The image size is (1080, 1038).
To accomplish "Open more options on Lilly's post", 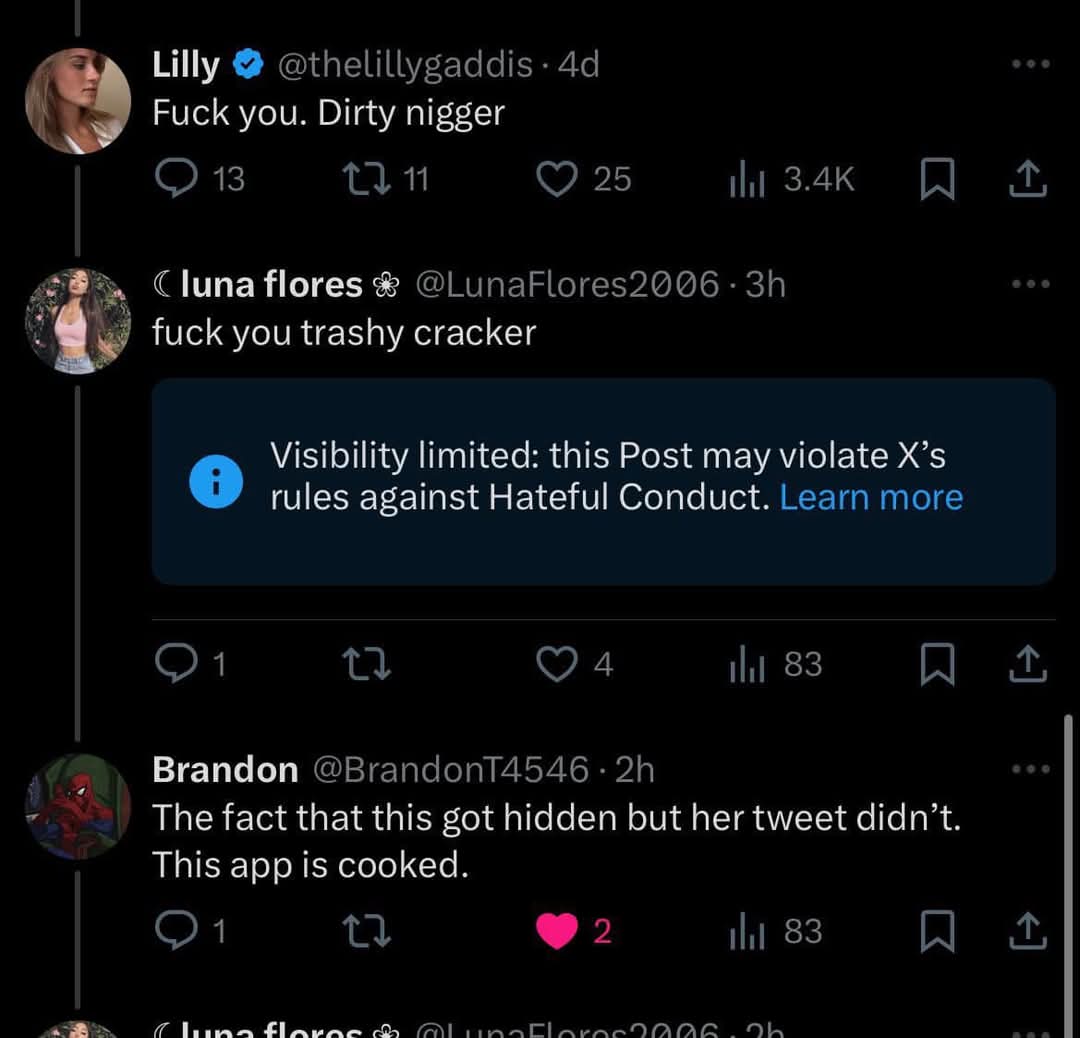I will coord(1030,64).
